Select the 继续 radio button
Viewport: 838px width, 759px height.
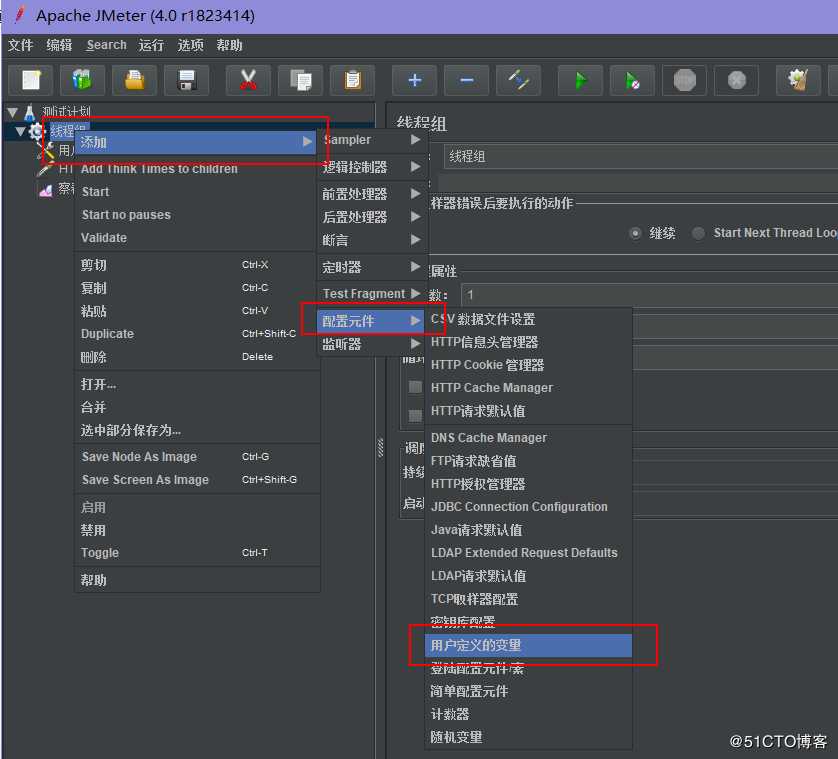(635, 233)
